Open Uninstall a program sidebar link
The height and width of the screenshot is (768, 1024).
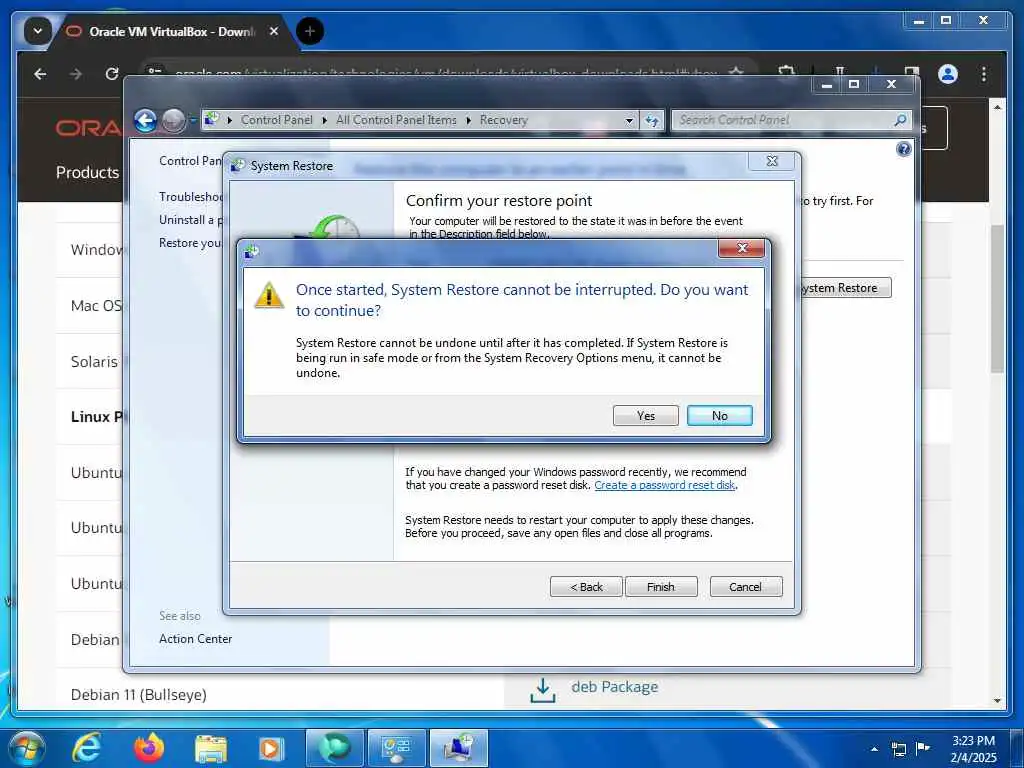[191, 220]
